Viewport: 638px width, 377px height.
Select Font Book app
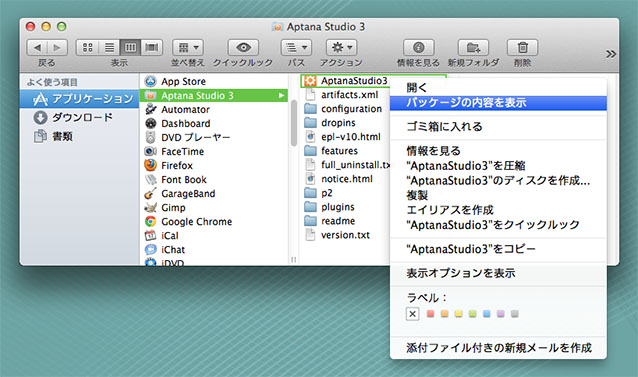tap(214, 179)
